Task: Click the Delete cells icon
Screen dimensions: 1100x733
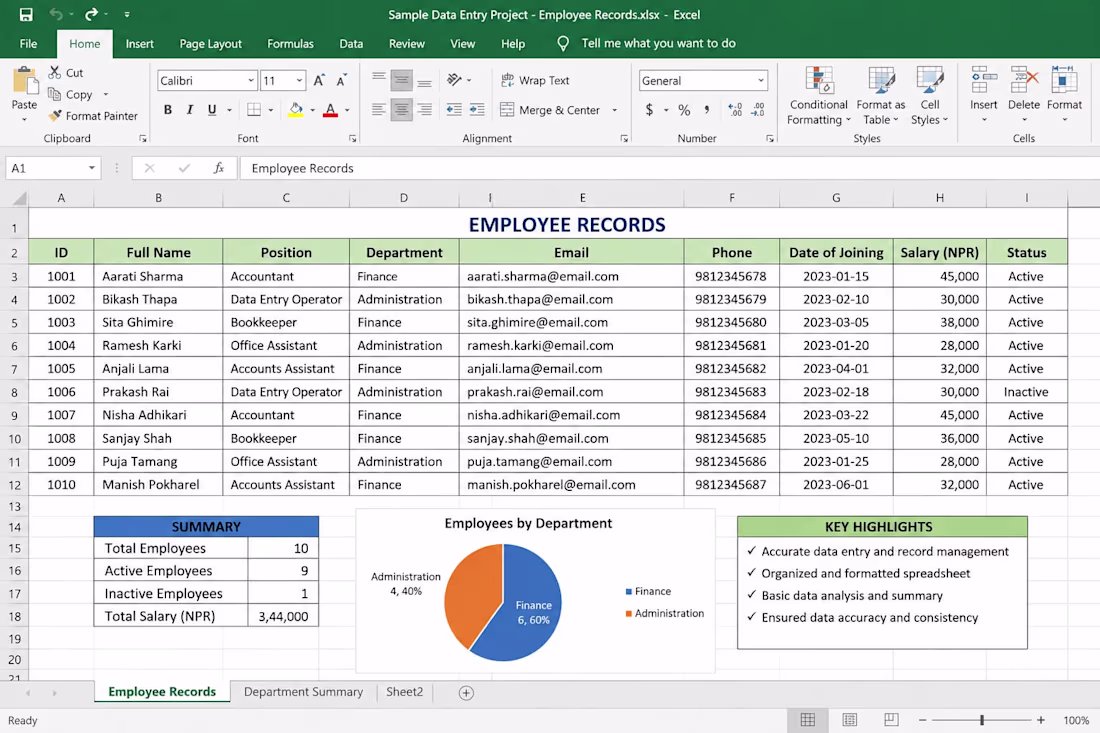Action: click(1024, 80)
